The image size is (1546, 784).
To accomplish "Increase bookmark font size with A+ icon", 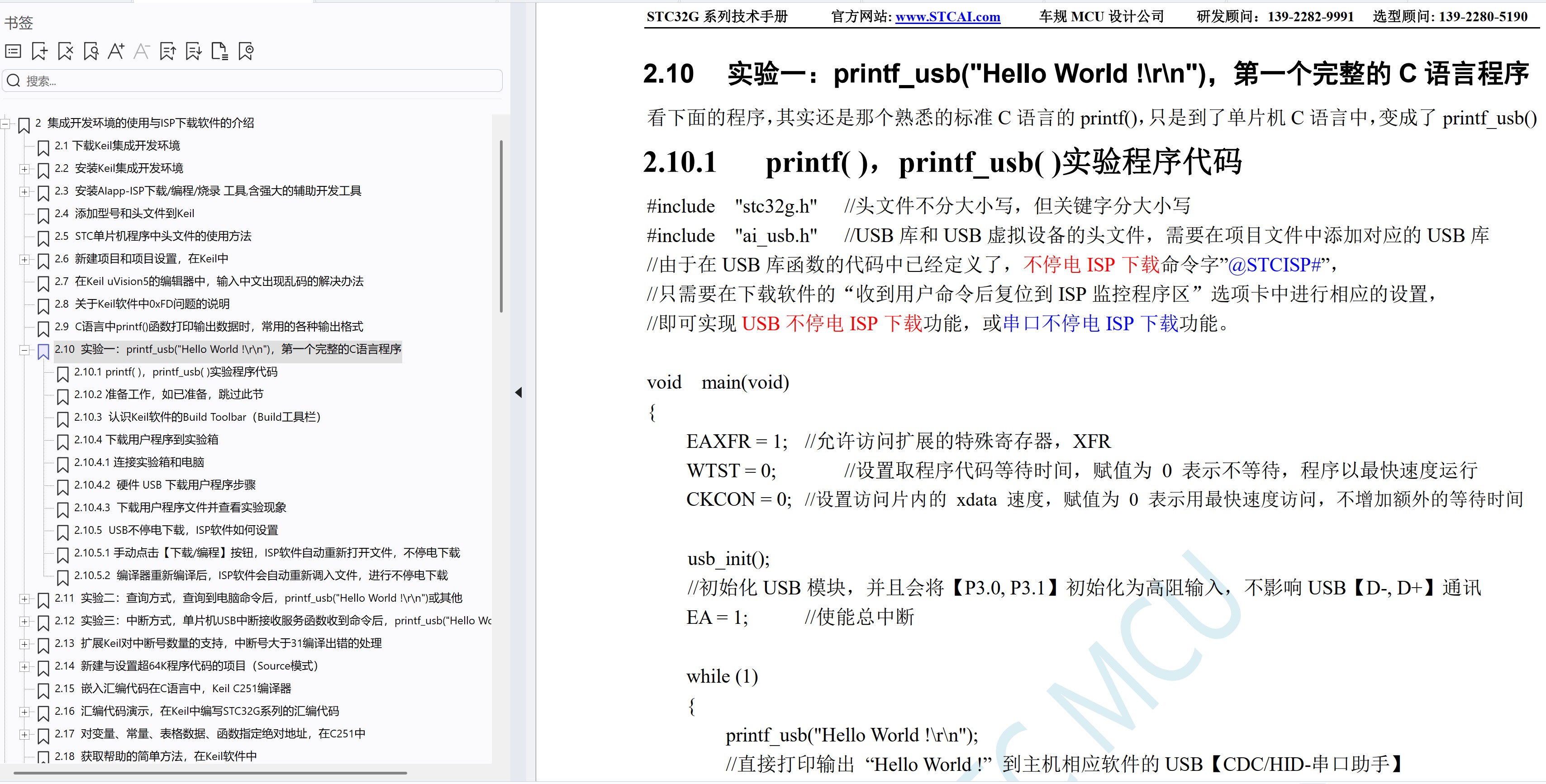I will coord(116,52).
